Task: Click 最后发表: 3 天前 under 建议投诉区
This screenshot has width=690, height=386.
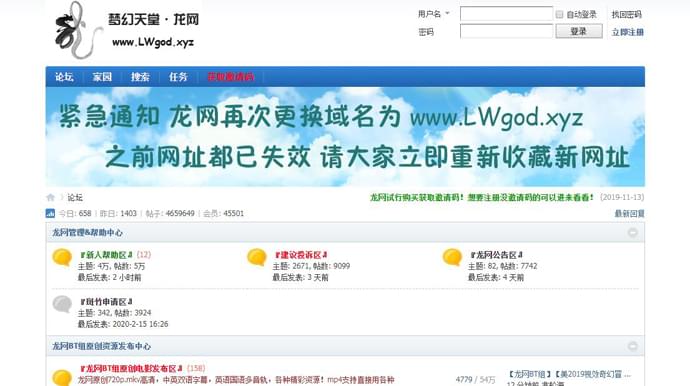Action: tap(301, 277)
